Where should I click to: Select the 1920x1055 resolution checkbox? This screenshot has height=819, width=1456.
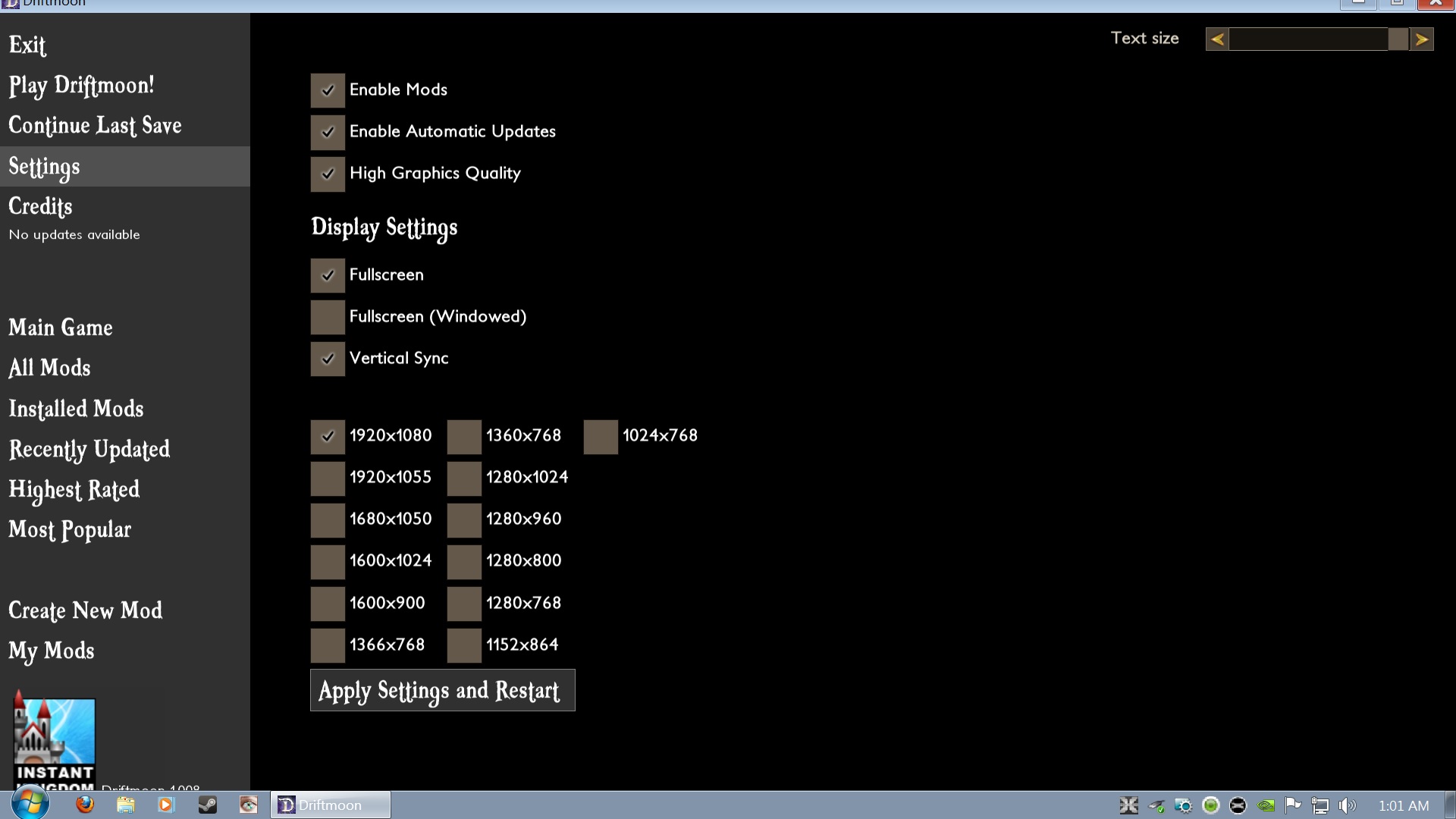point(328,479)
